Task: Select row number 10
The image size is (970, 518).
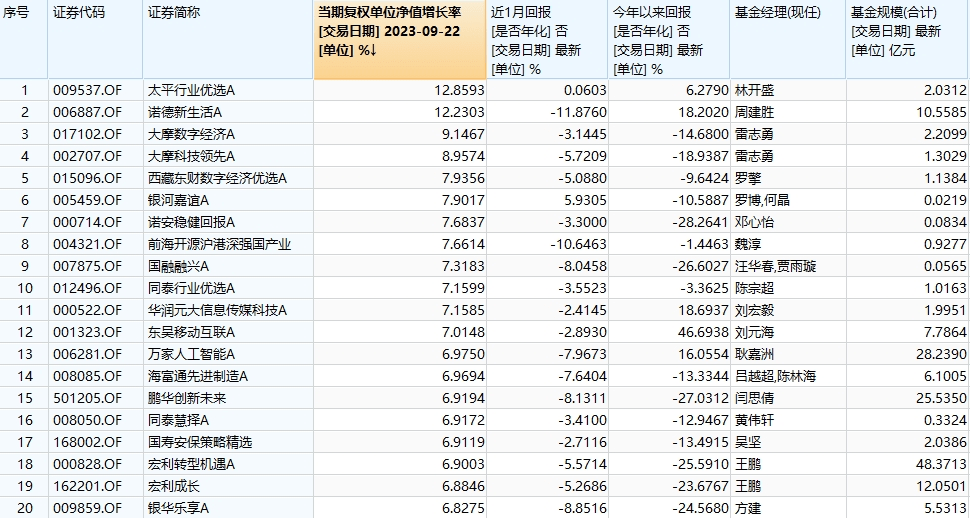Action: pyautogui.click(x=24, y=288)
